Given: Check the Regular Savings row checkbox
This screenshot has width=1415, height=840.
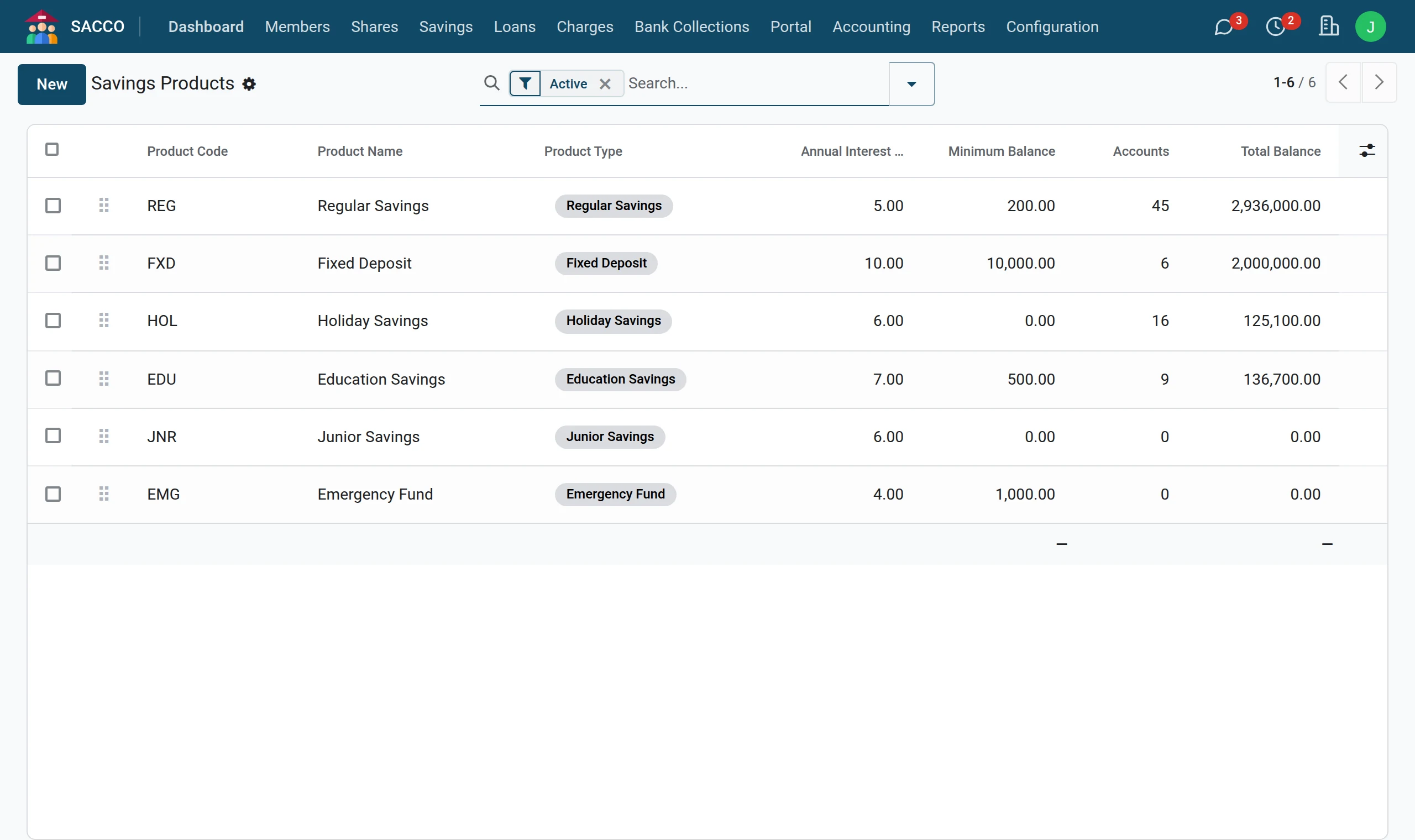Looking at the screenshot, I should (53, 206).
